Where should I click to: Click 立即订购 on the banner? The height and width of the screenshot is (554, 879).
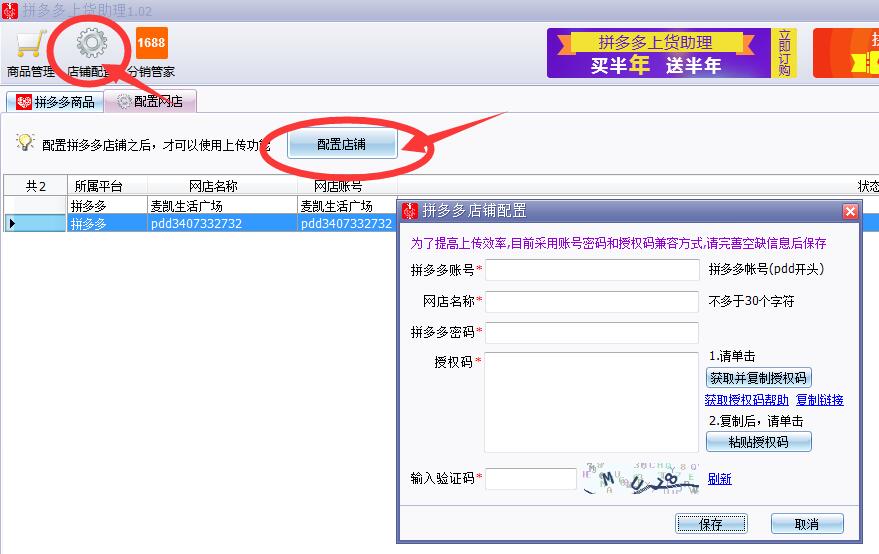tap(784, 53)
